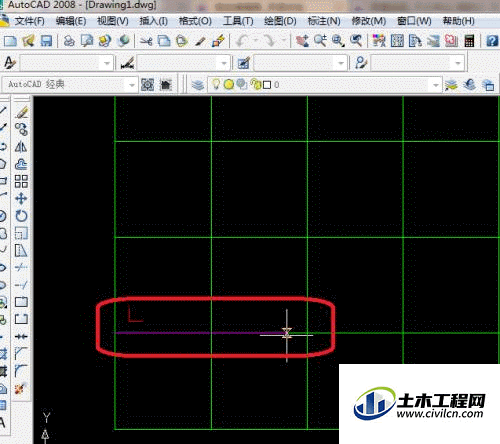This screenshot has height=444, width=500.
Task: Click My Workspace house icon
Action: [x=166, y=85]
